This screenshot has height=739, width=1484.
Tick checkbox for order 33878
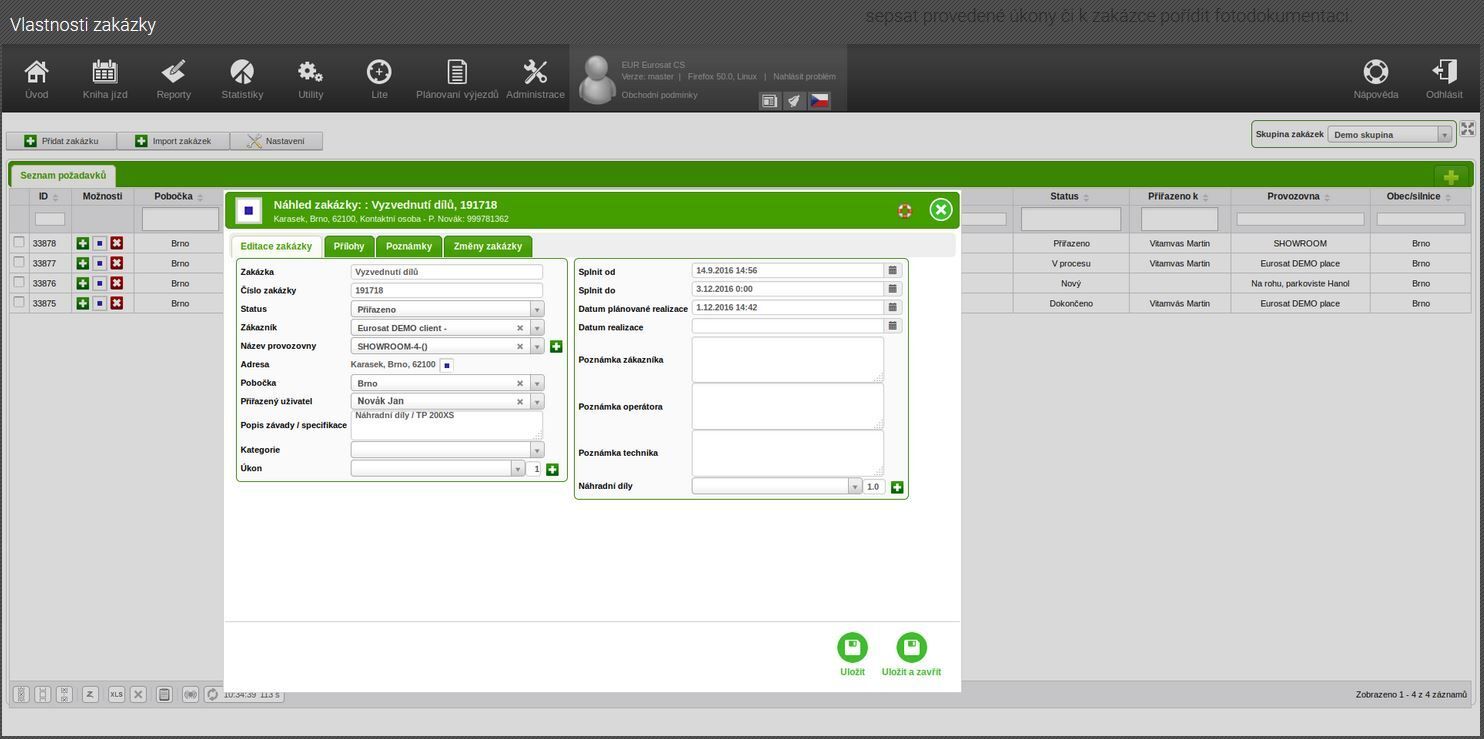click(x=19, y=243)
